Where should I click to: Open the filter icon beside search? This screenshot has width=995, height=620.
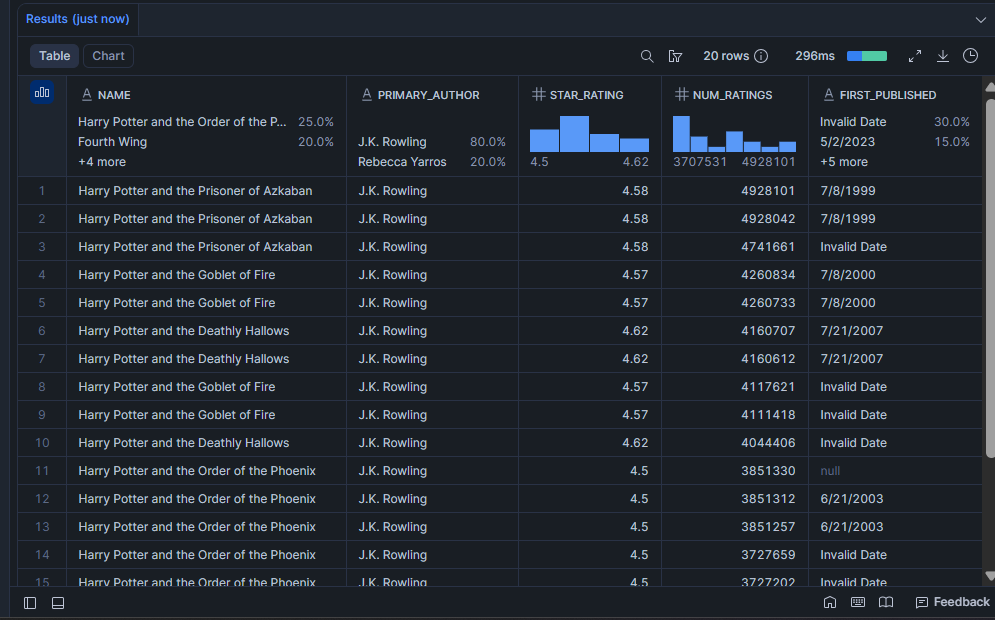pos(675,56)
